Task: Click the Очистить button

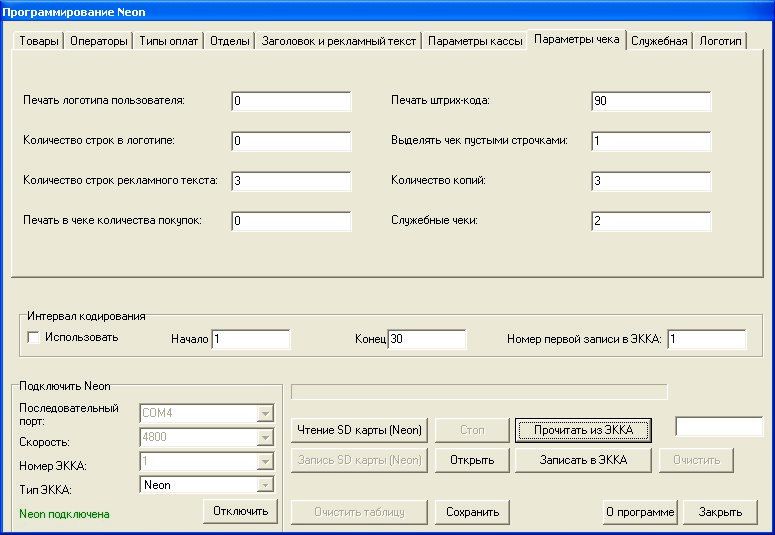Action: click(696, 460)
